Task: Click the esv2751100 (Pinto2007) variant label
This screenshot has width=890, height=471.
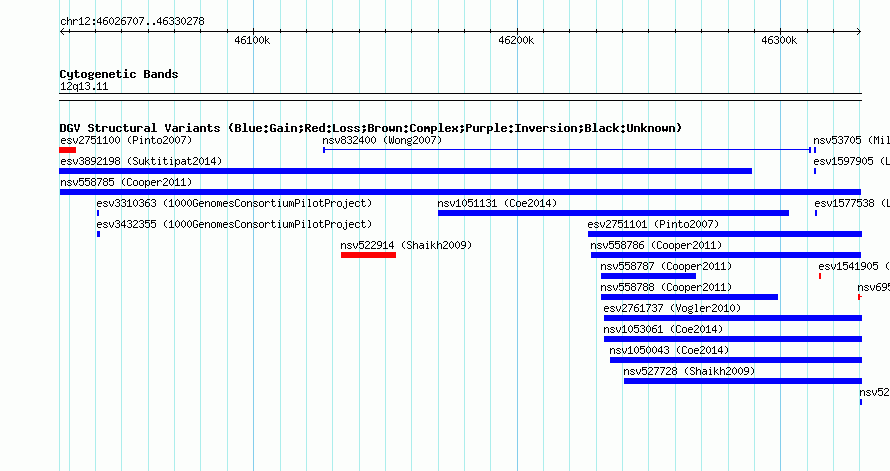Action: [x=126, y=140]
